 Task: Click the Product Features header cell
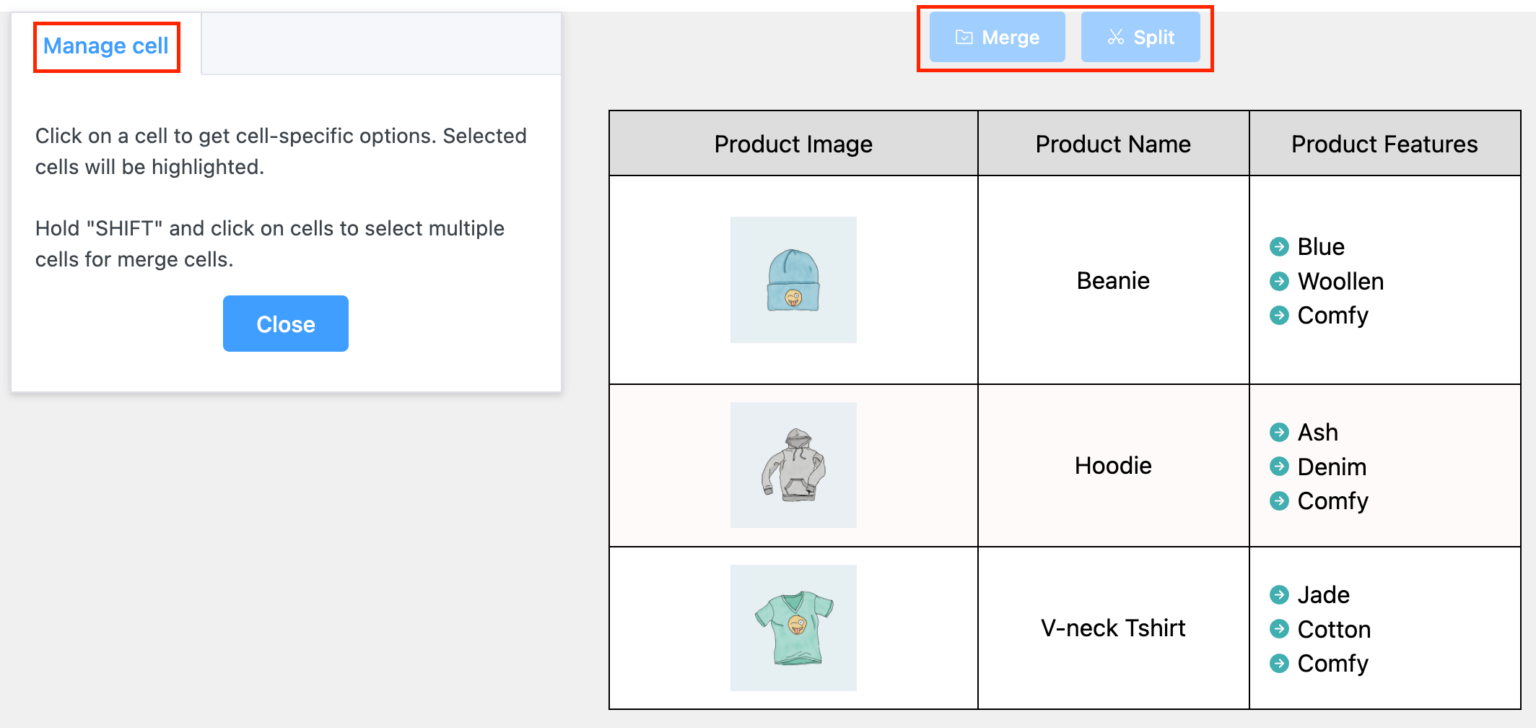(1384, 143)
